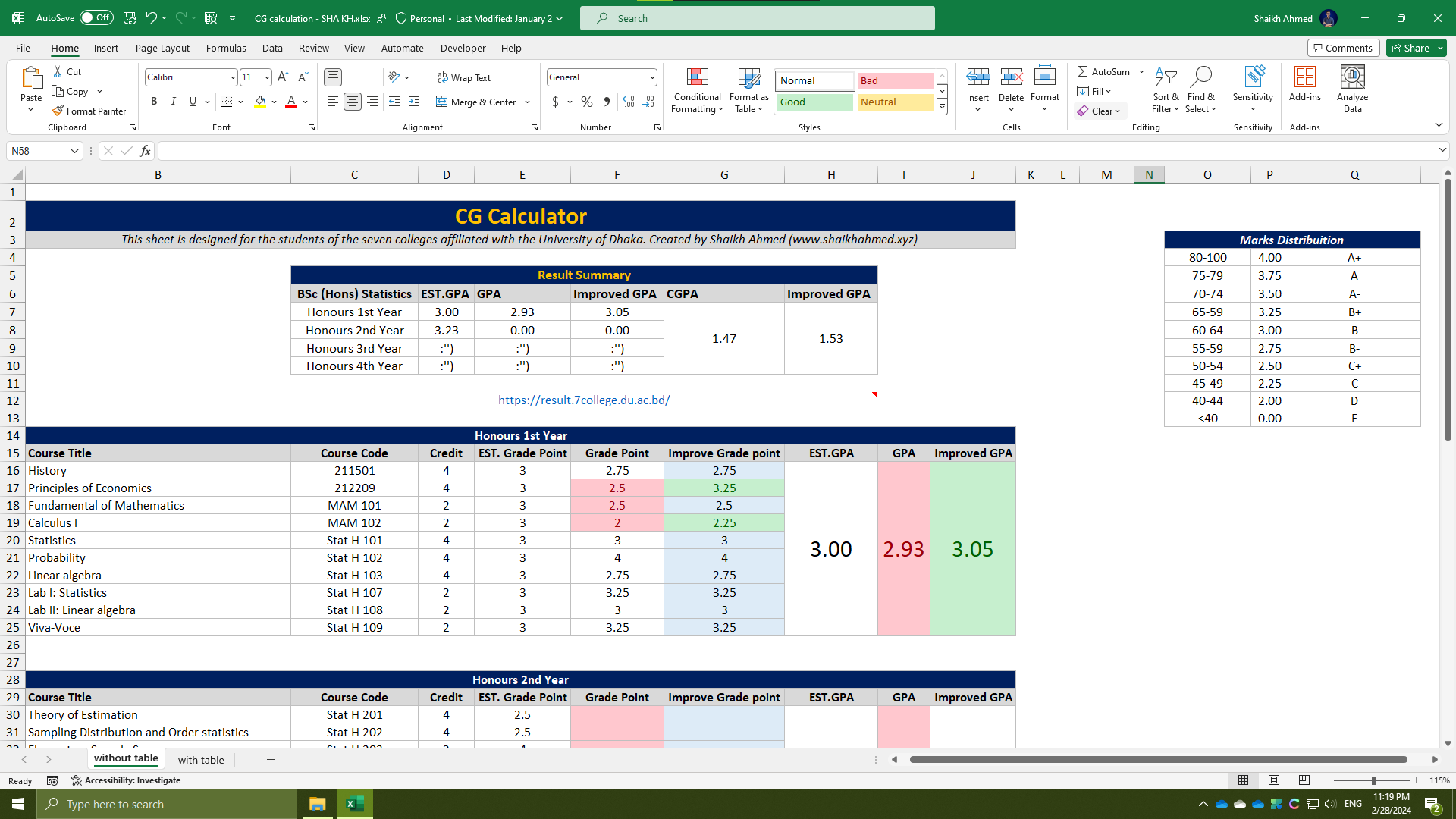
Task: Toggle Bottom Align
Action: (372, 77)
